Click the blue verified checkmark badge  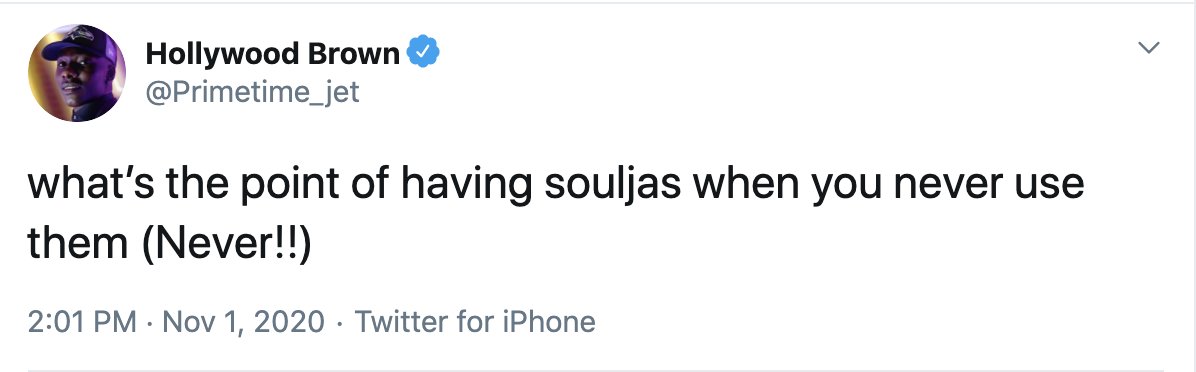coord(423,53)
